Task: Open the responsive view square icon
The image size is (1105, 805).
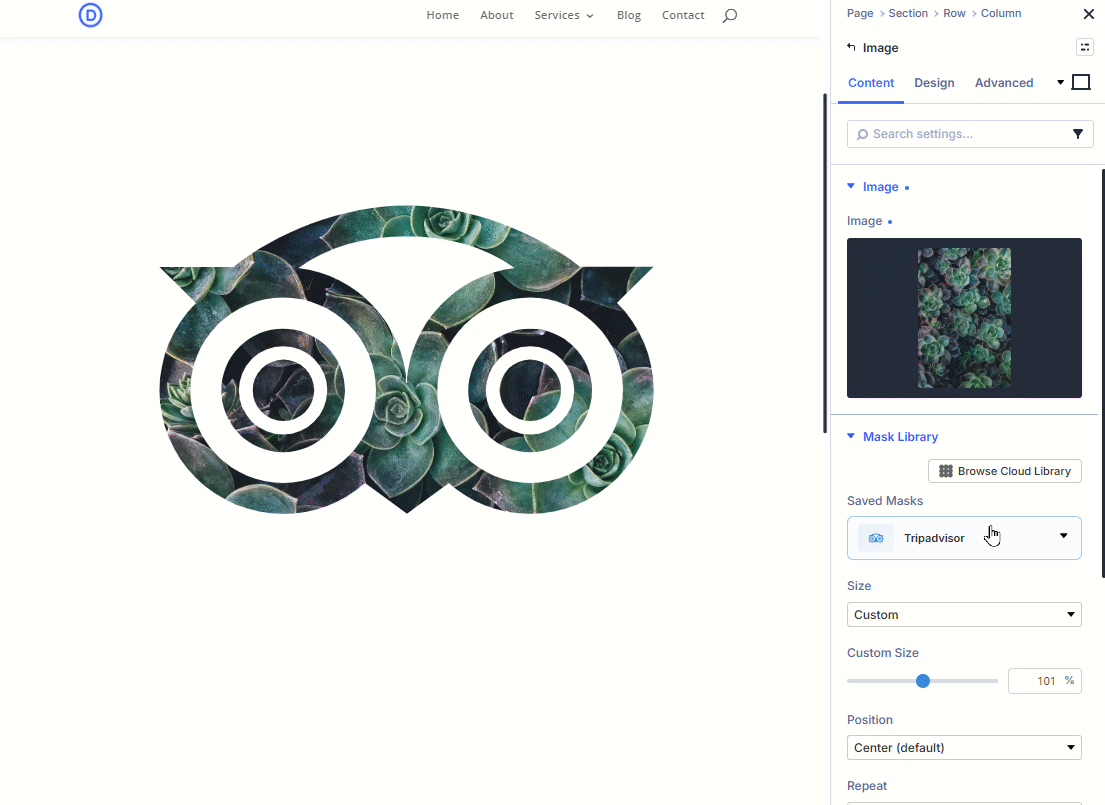Action: pyautogui.click(x=1081, y=82)
